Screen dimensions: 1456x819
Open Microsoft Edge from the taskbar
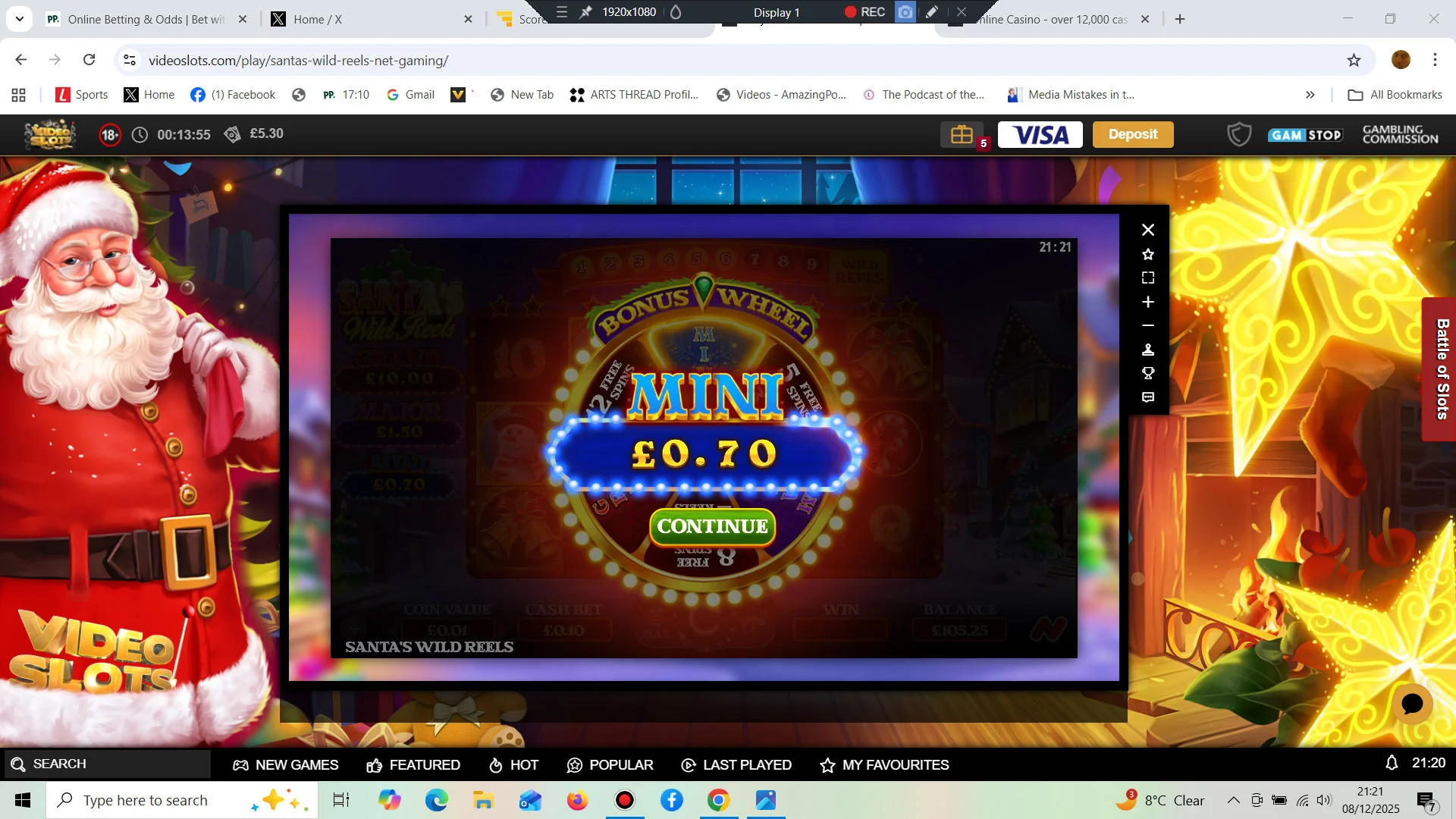click(x=436, y=800)
